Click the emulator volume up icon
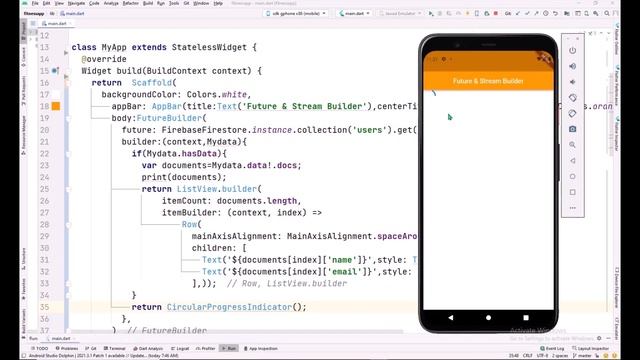Image resolution: width=640 pixels, height=360 pixels. 573,66
